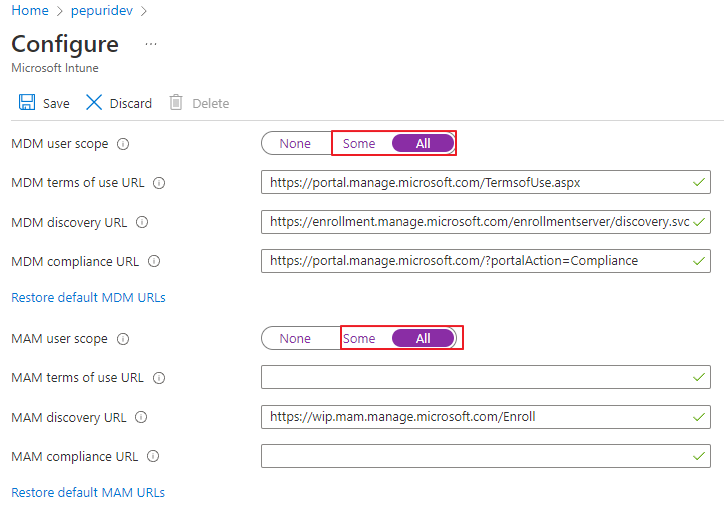Click the Delete trash can icon
The image size is (724, 509).
[x=176, y=102]
